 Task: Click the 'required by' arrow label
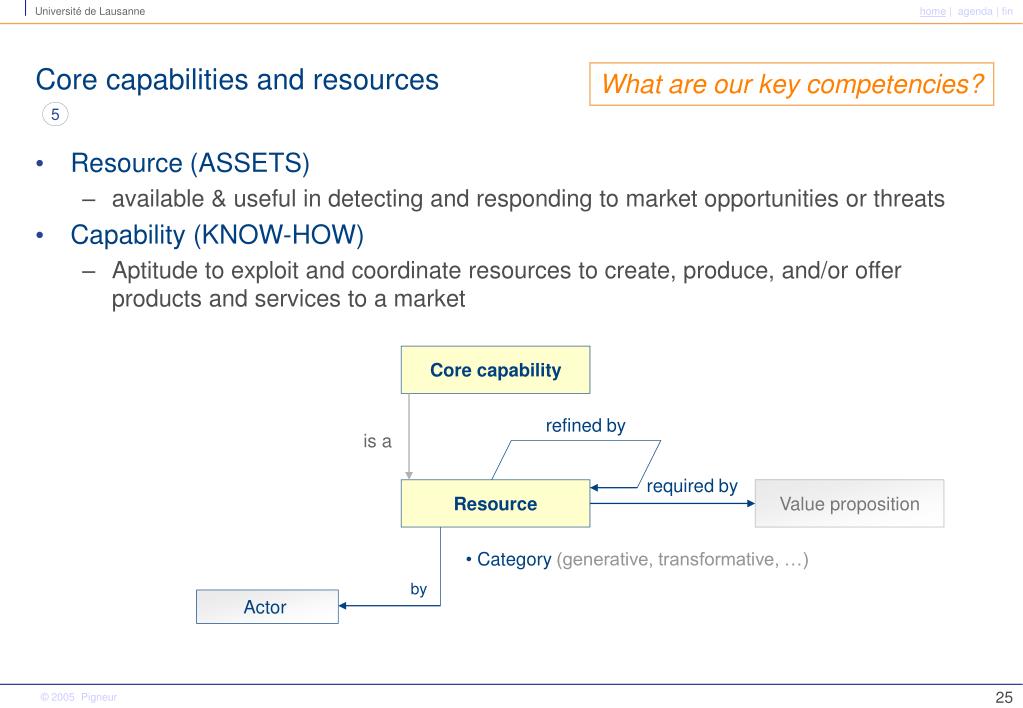point(692,486)
